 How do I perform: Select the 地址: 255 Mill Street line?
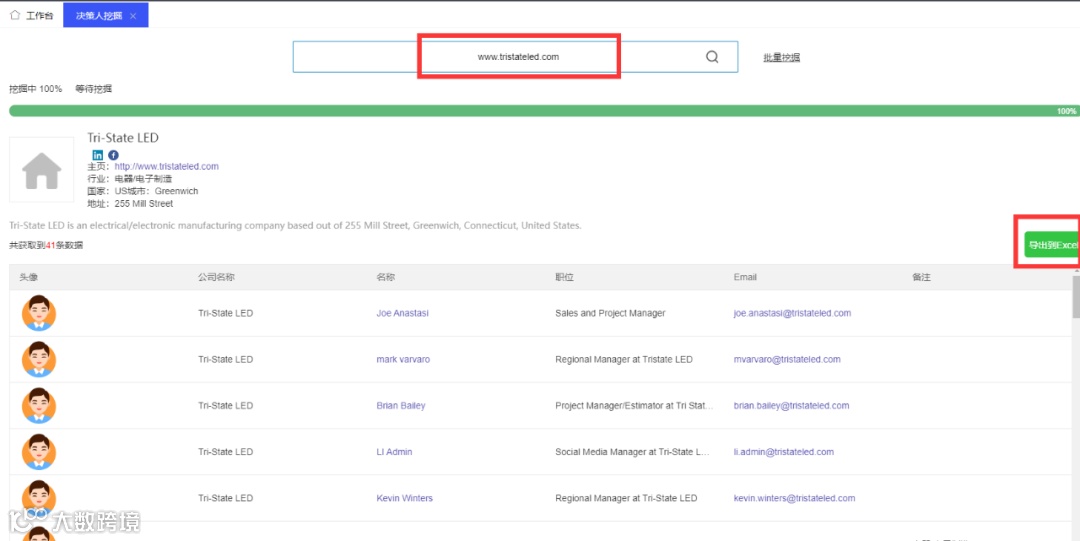[x=129, y=203]
